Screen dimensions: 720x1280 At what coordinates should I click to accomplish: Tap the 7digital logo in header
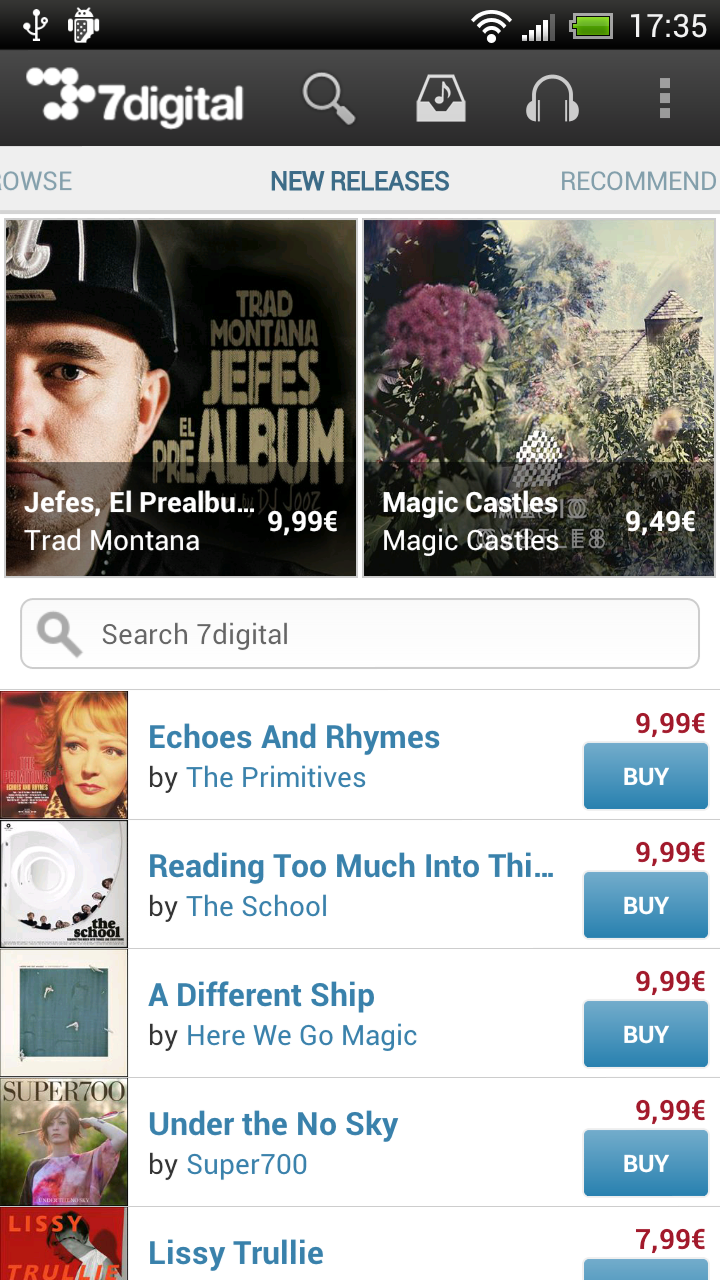coord(134,99)
